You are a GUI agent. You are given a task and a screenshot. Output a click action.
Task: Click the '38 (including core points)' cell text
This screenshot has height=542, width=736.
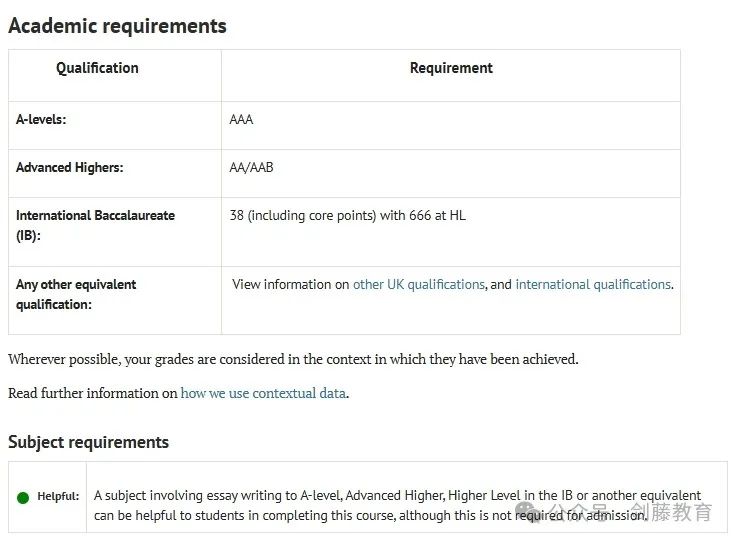tap(347, 215)
